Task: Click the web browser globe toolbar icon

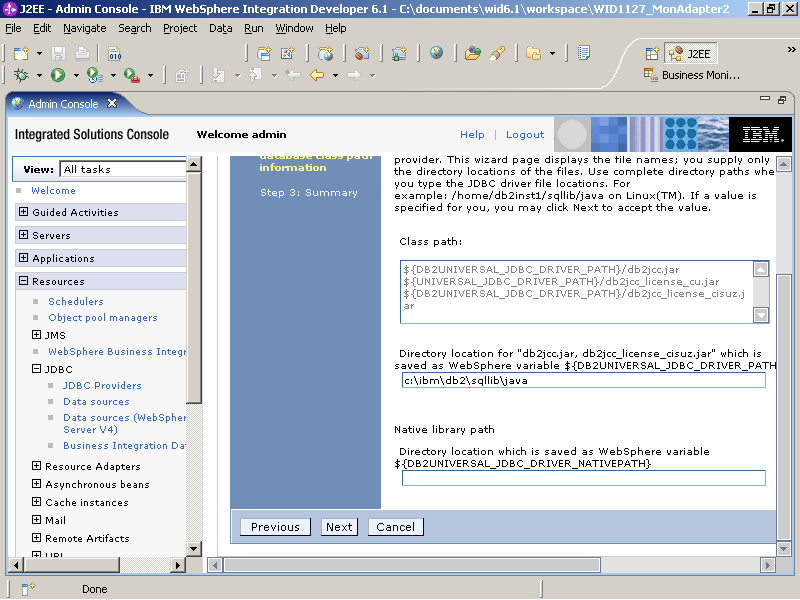Action: point(436,53)
